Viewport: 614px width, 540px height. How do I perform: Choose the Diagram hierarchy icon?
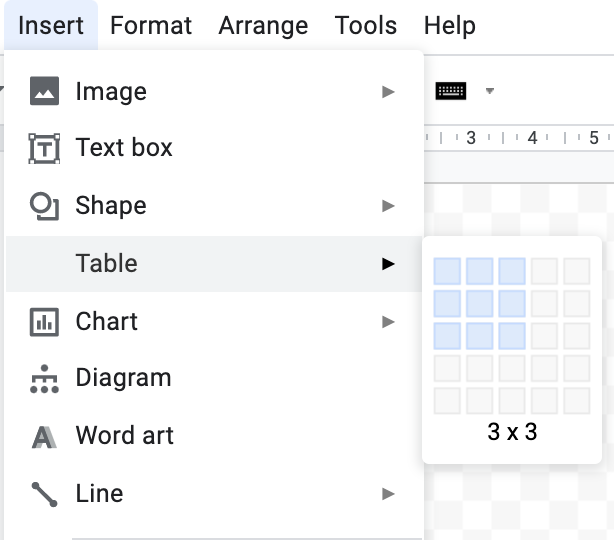[44, 379]
